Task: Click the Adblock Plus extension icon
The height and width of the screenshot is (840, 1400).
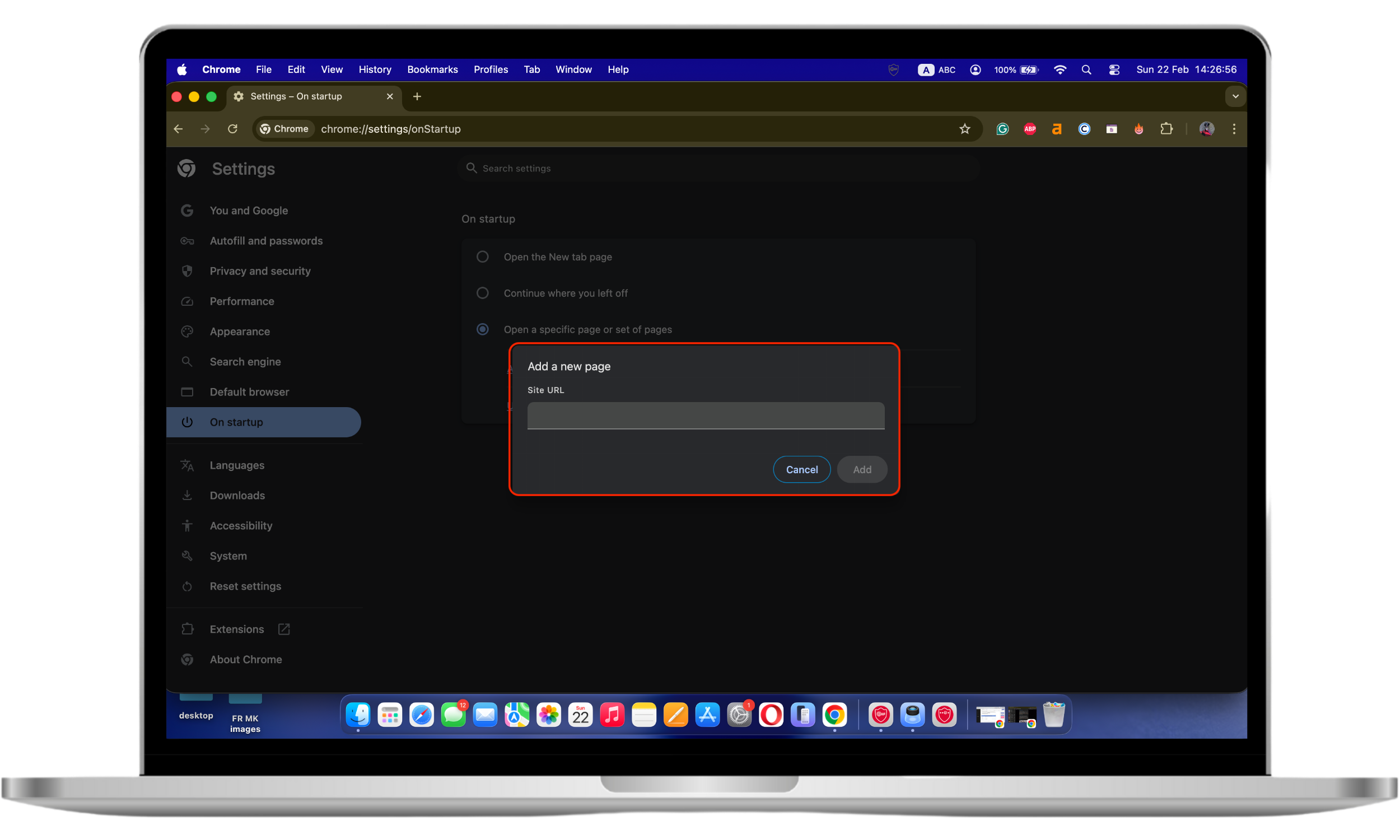Action: click(1029, 128)
